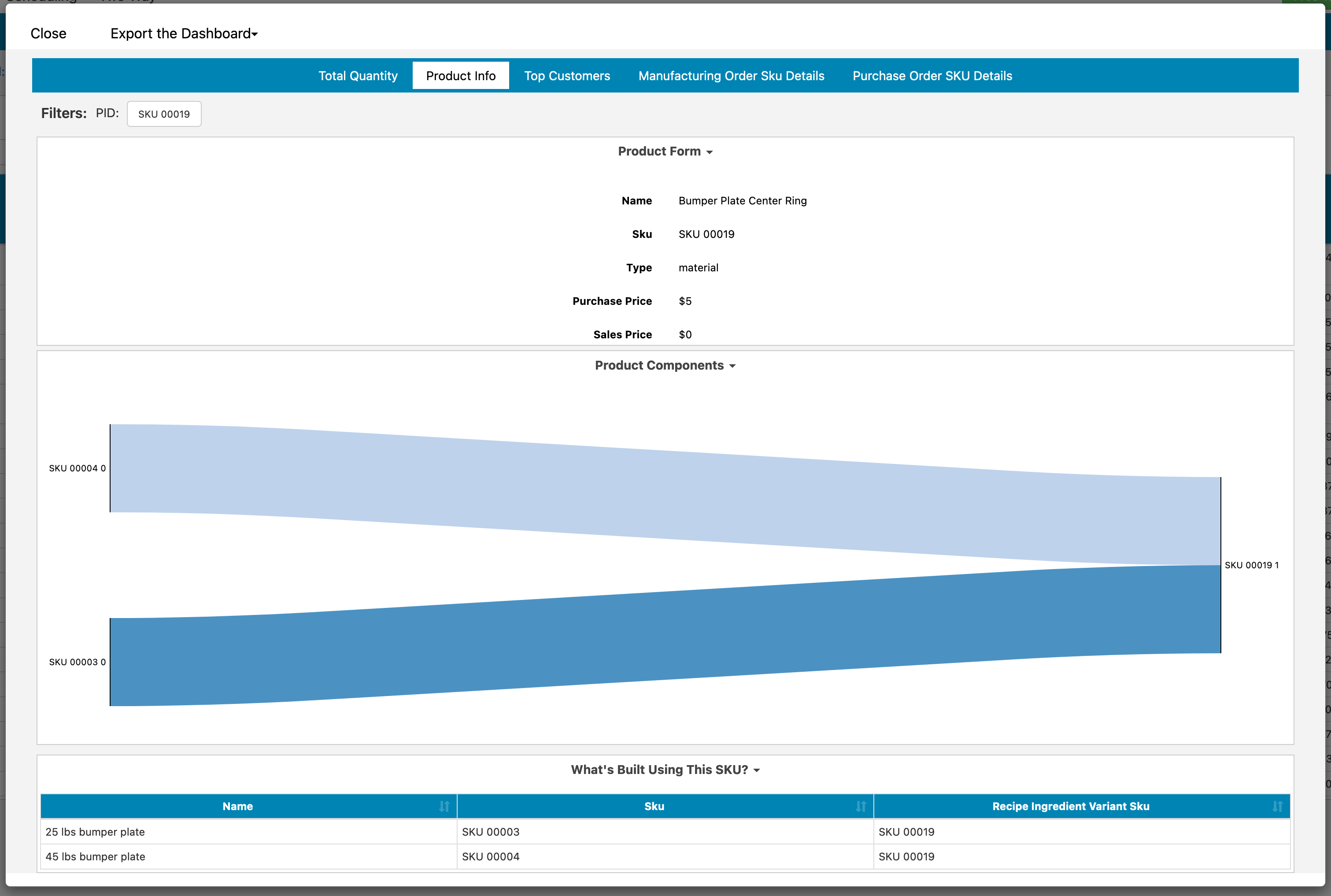Sort table by Name column icon
This screenshot has width=1331, height=896.
444,806
